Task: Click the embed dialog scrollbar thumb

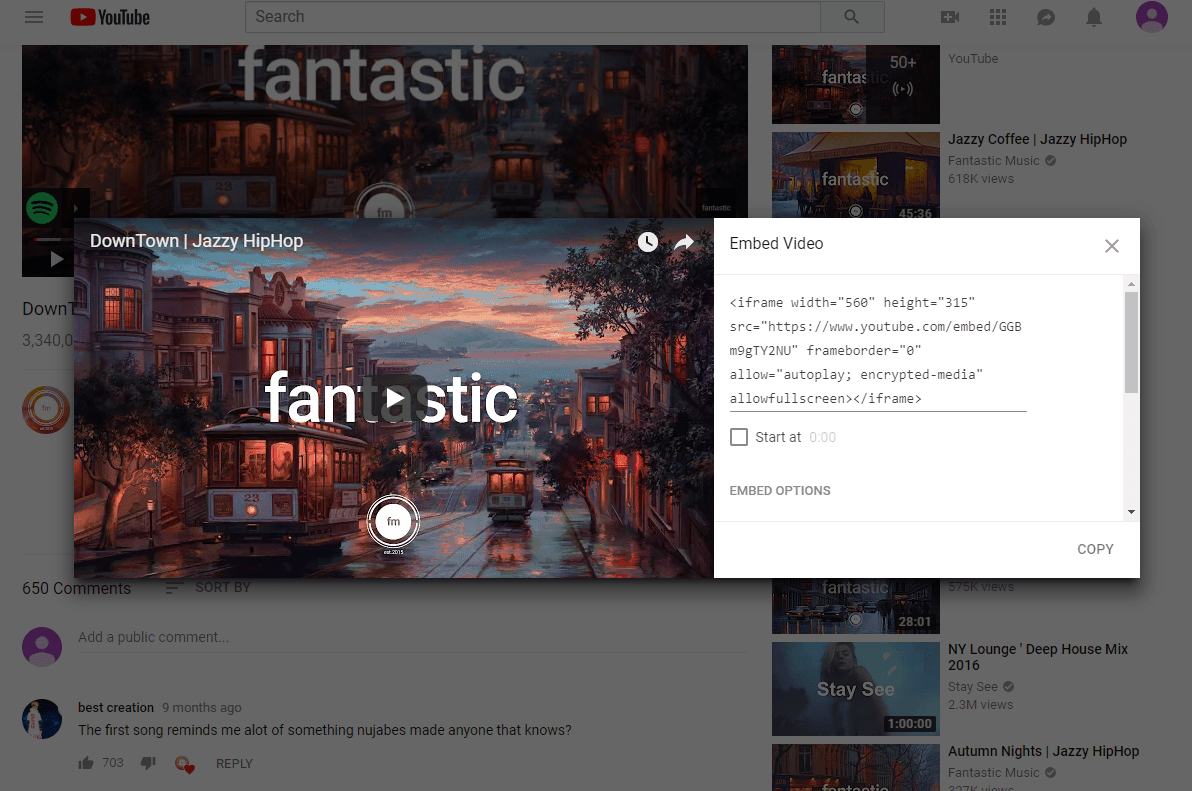Action: (1131, 342)
